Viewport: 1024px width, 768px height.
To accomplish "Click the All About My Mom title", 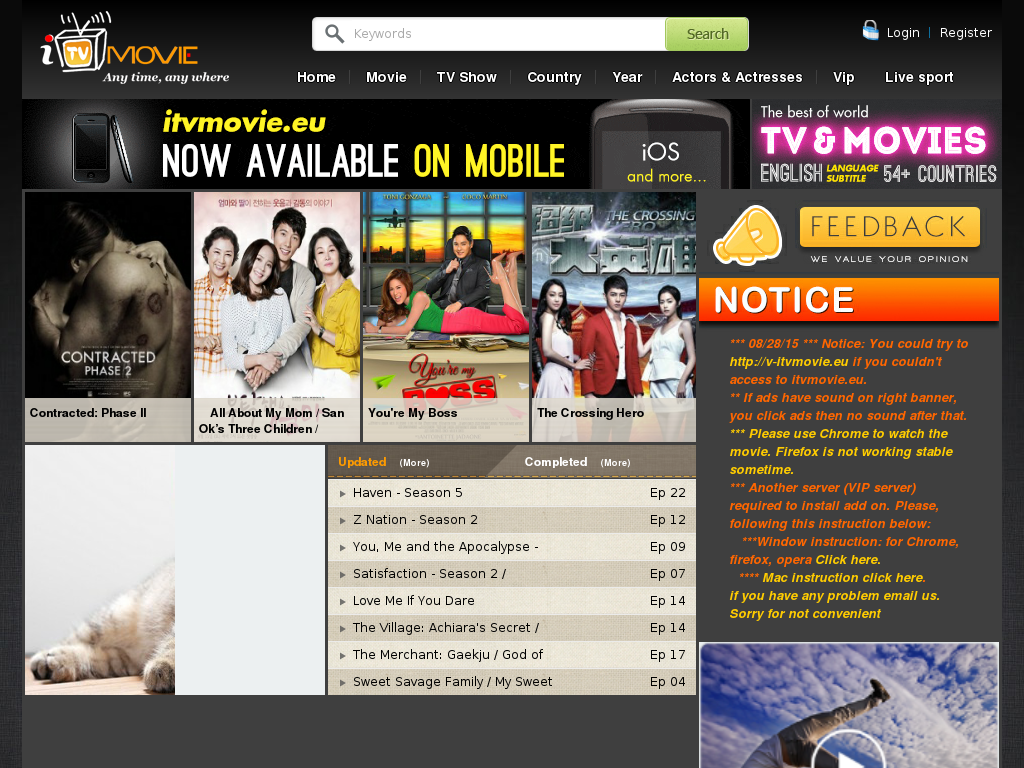I will (x=272, y=421).
